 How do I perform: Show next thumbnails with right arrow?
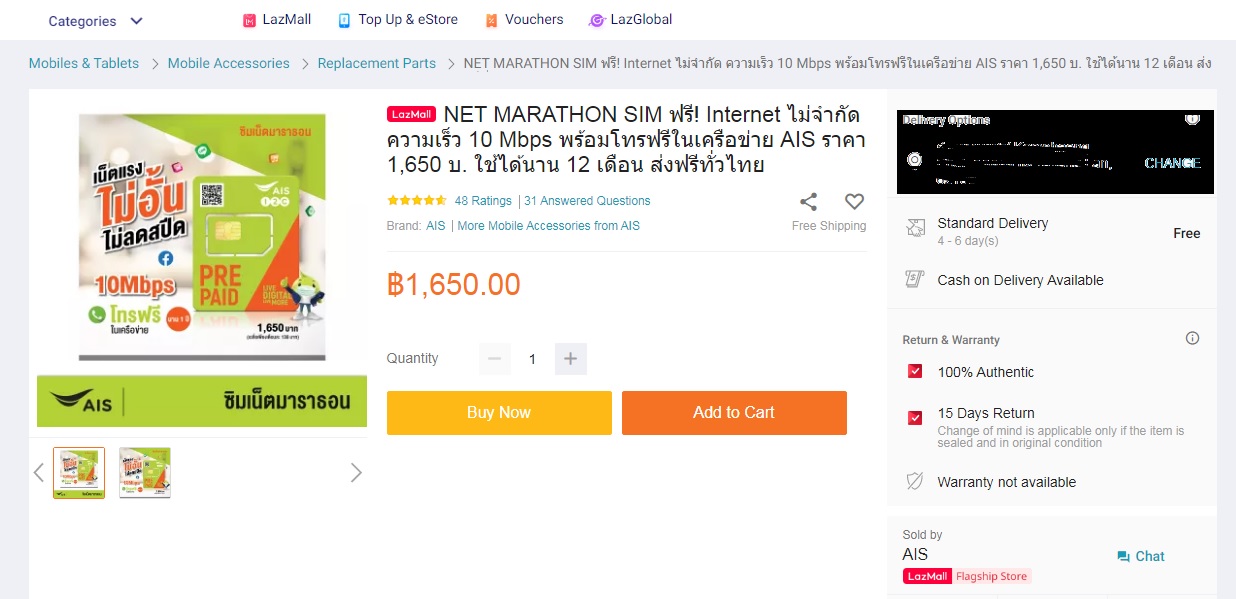(356, 473)
